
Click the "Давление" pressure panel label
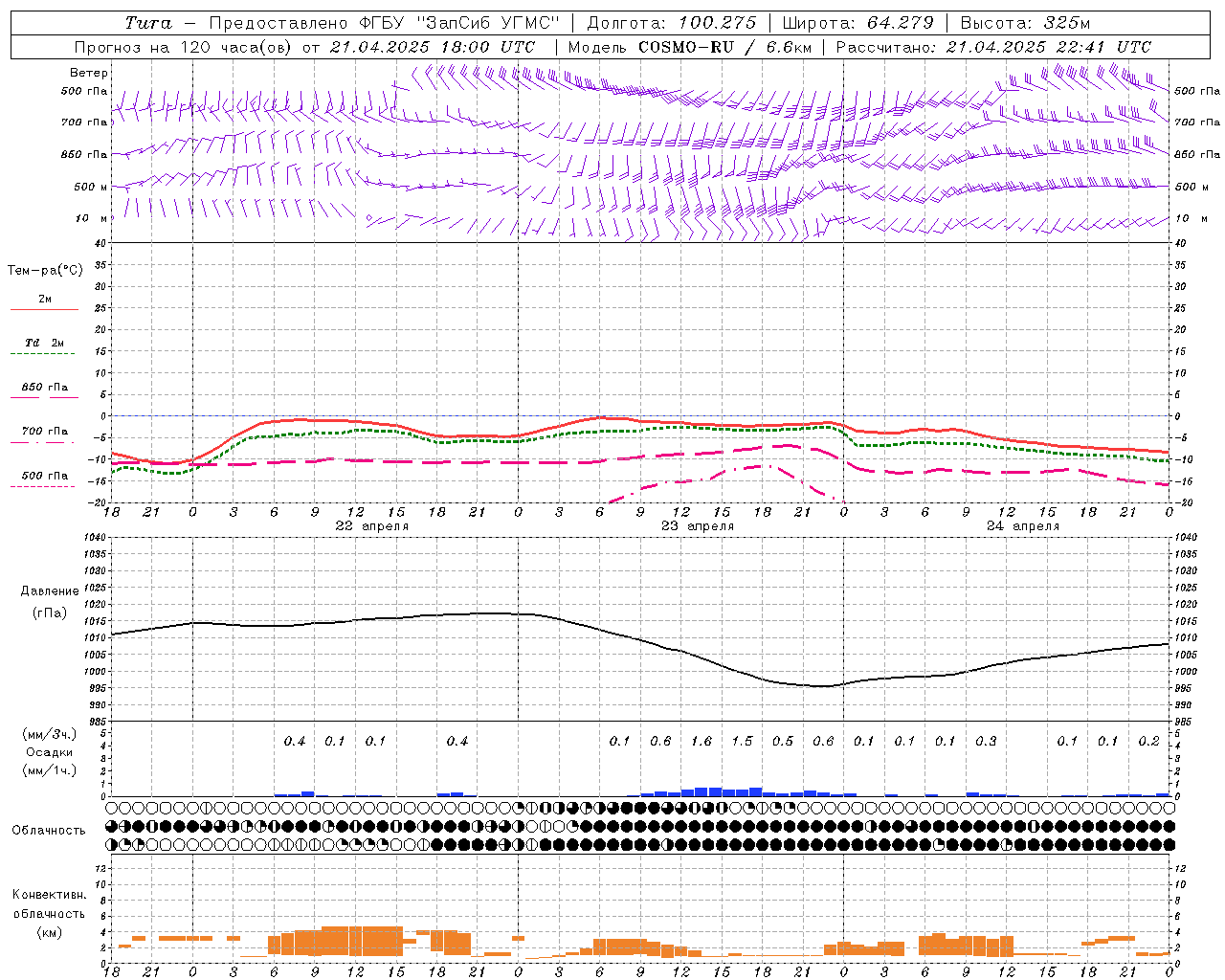[x=50, y=591]
